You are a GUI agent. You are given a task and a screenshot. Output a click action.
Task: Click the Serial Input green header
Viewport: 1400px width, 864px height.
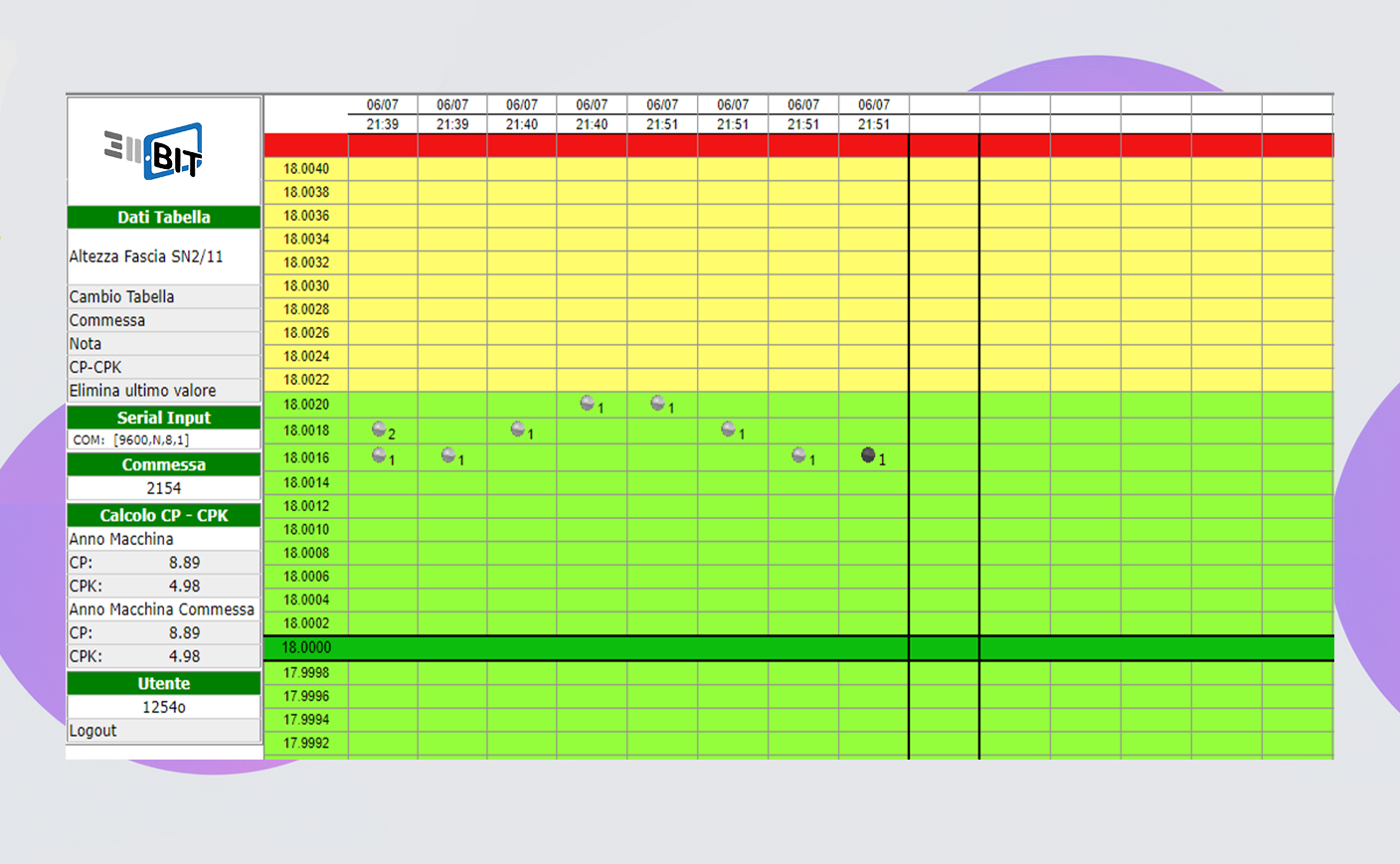click(164, 418)
